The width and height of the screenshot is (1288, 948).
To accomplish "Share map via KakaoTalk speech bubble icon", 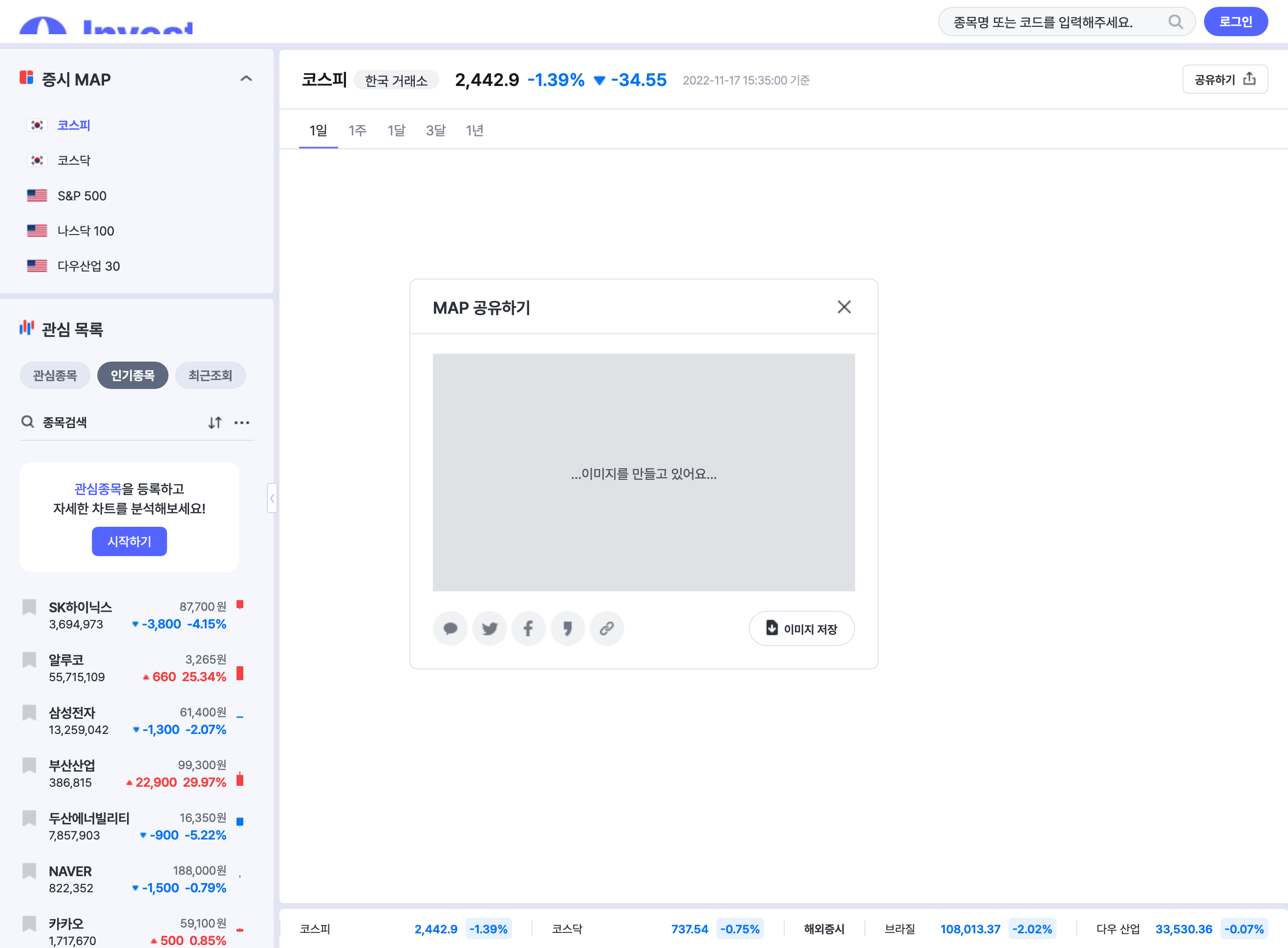I will tap(451, 628).
